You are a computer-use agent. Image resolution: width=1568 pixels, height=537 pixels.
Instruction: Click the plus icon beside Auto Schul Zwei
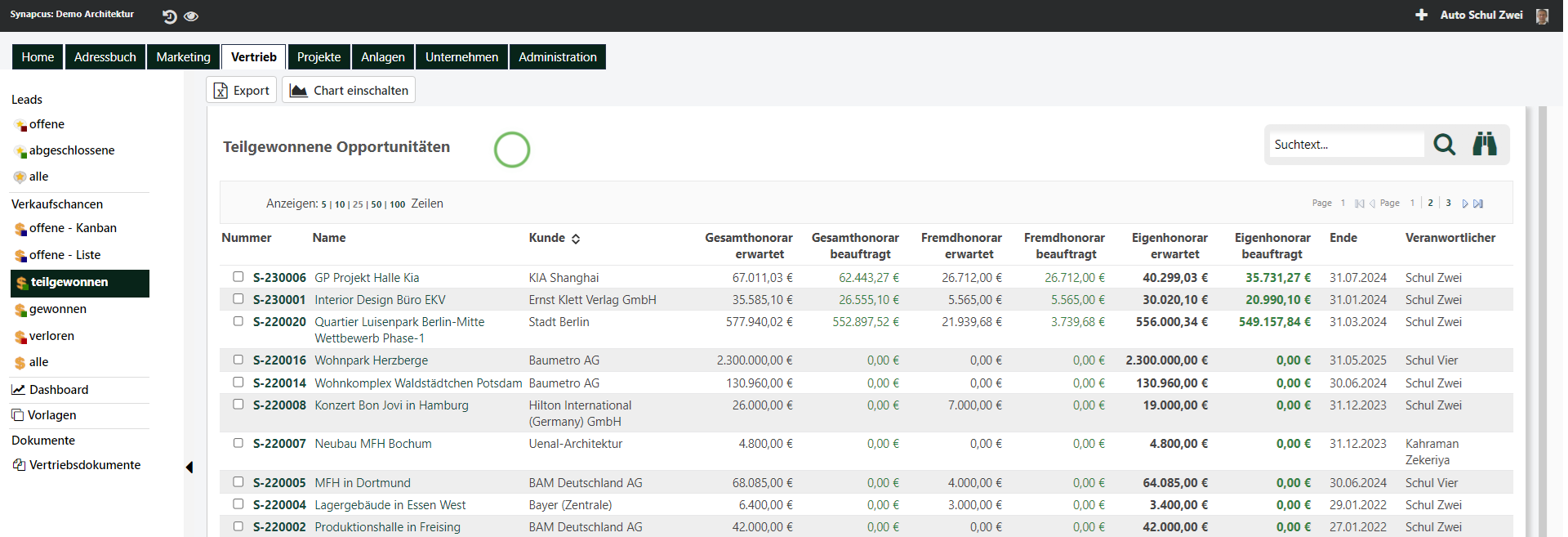click(1421, 15)
